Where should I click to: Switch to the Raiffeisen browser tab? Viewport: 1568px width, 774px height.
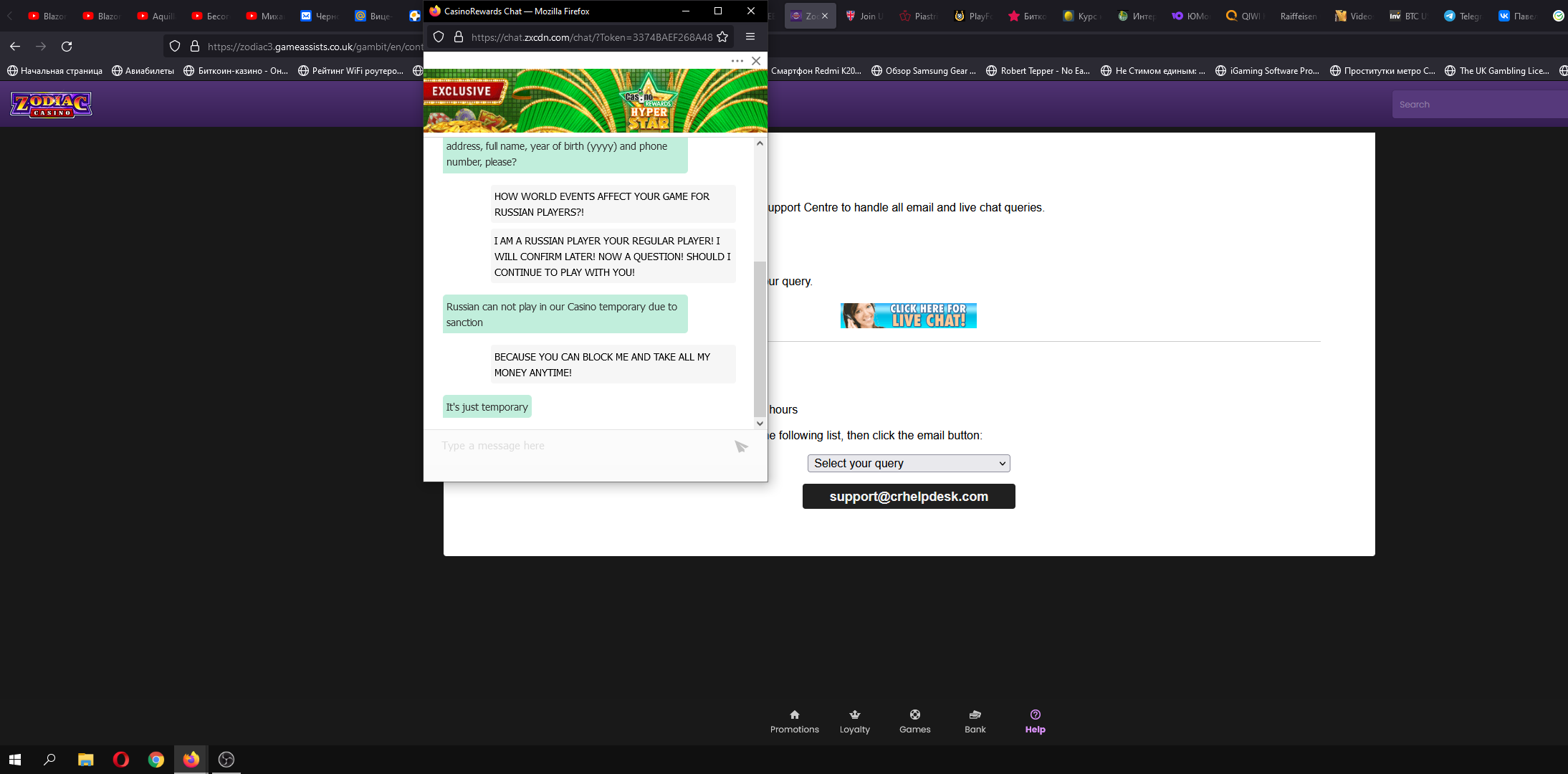click(x=1298, y=16)
